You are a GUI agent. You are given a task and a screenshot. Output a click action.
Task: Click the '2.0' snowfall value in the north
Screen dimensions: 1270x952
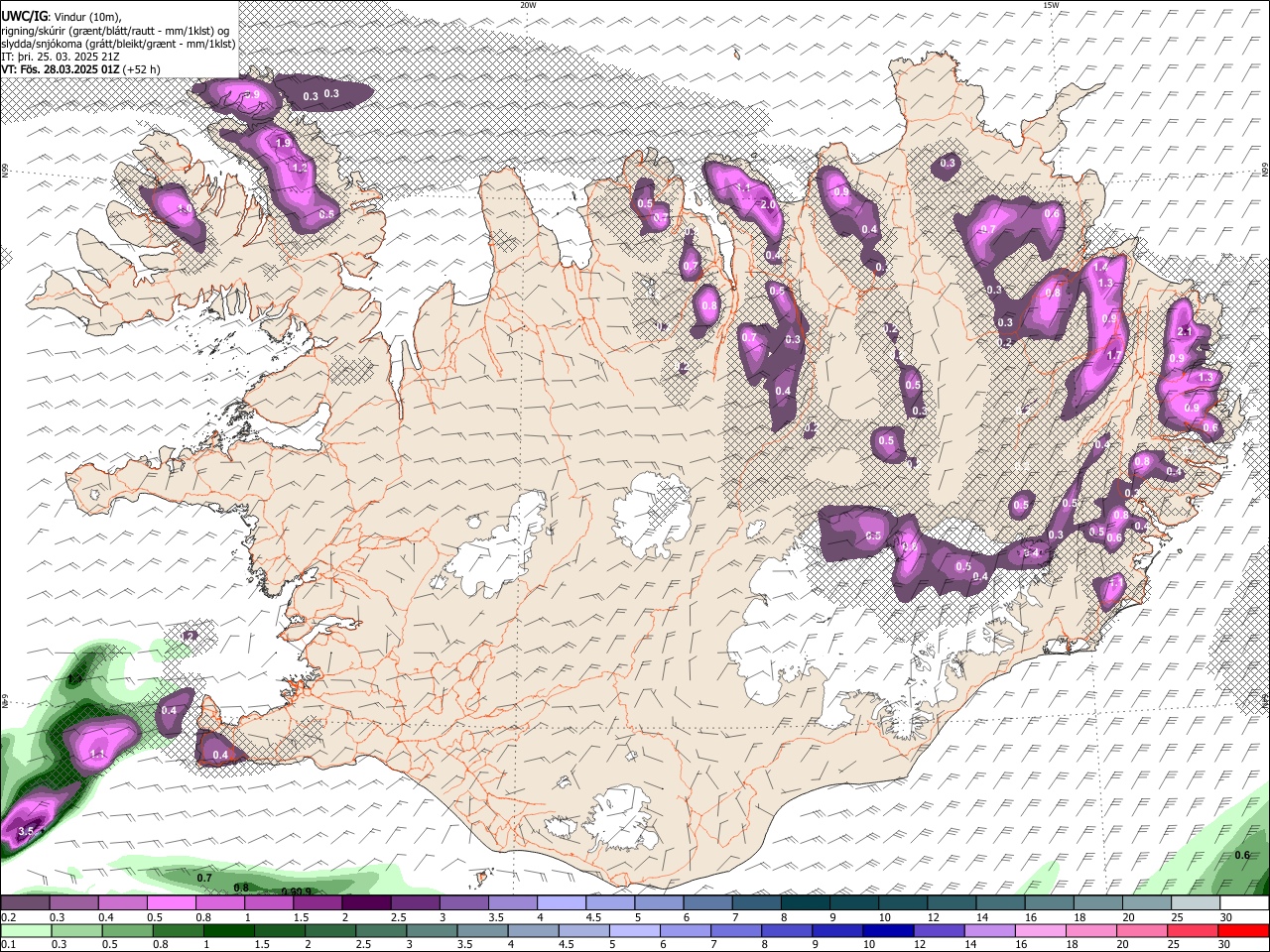pos(767,204)
